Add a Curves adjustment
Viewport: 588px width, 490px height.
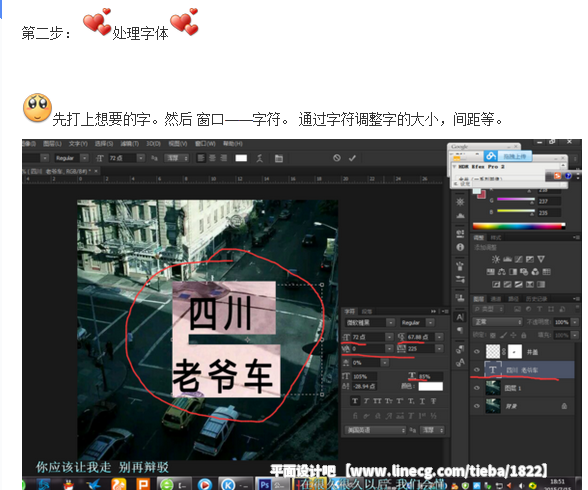(519, 259)
